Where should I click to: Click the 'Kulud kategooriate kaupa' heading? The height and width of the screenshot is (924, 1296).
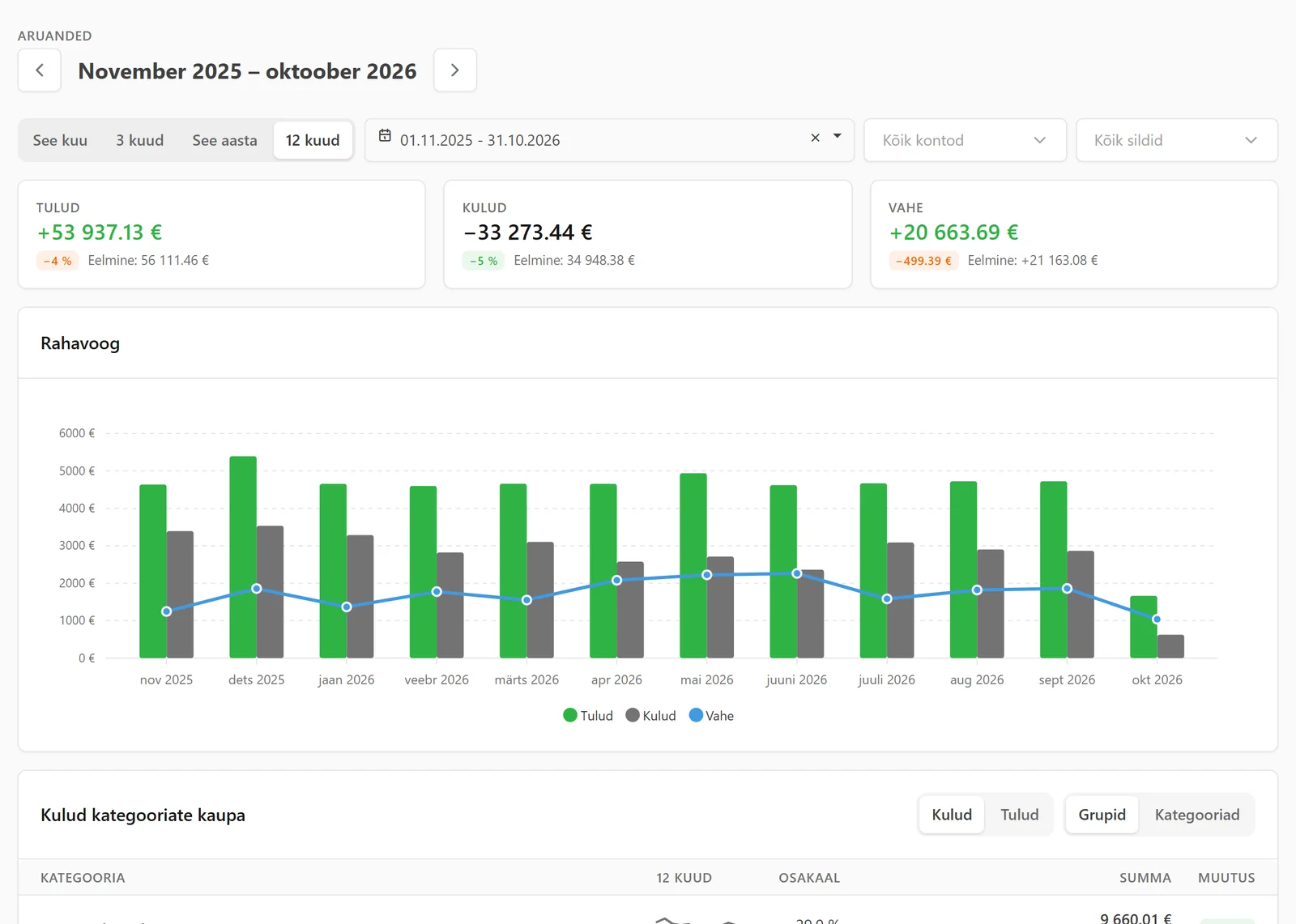coord(143,815)
